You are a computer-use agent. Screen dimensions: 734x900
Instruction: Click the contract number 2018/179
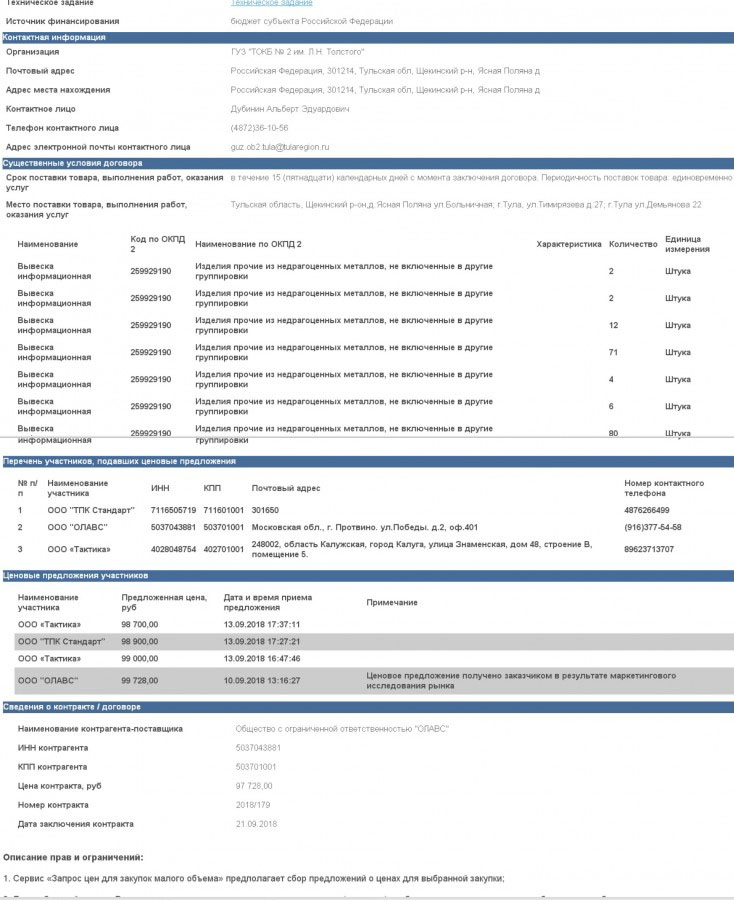pyautogui.click(x=255, y=804)
